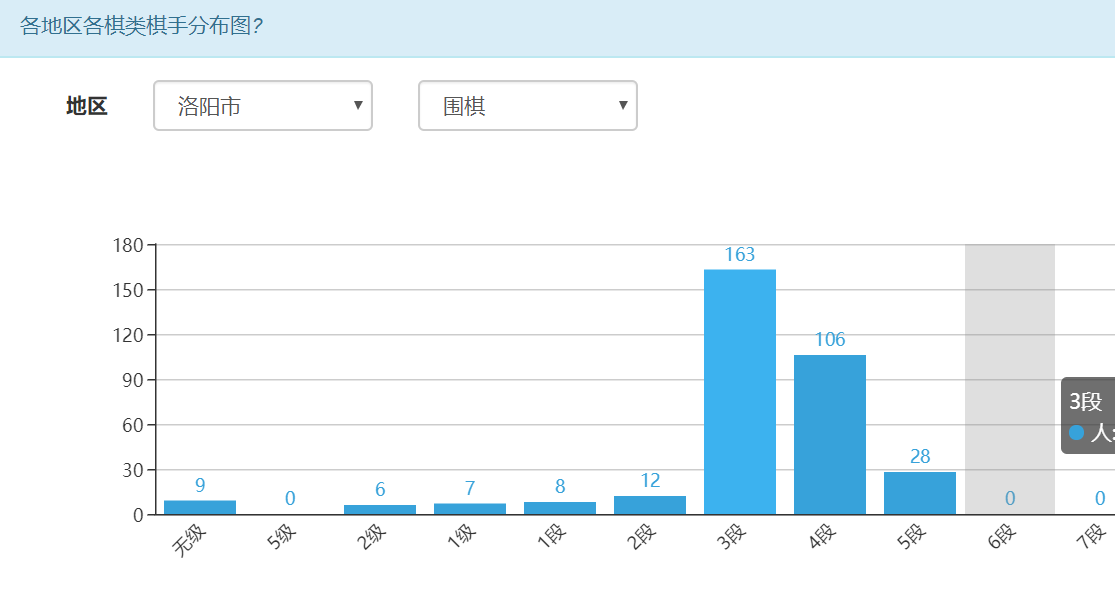
Task: Click the 3段 bar showing 163
Action: point(739,392)
